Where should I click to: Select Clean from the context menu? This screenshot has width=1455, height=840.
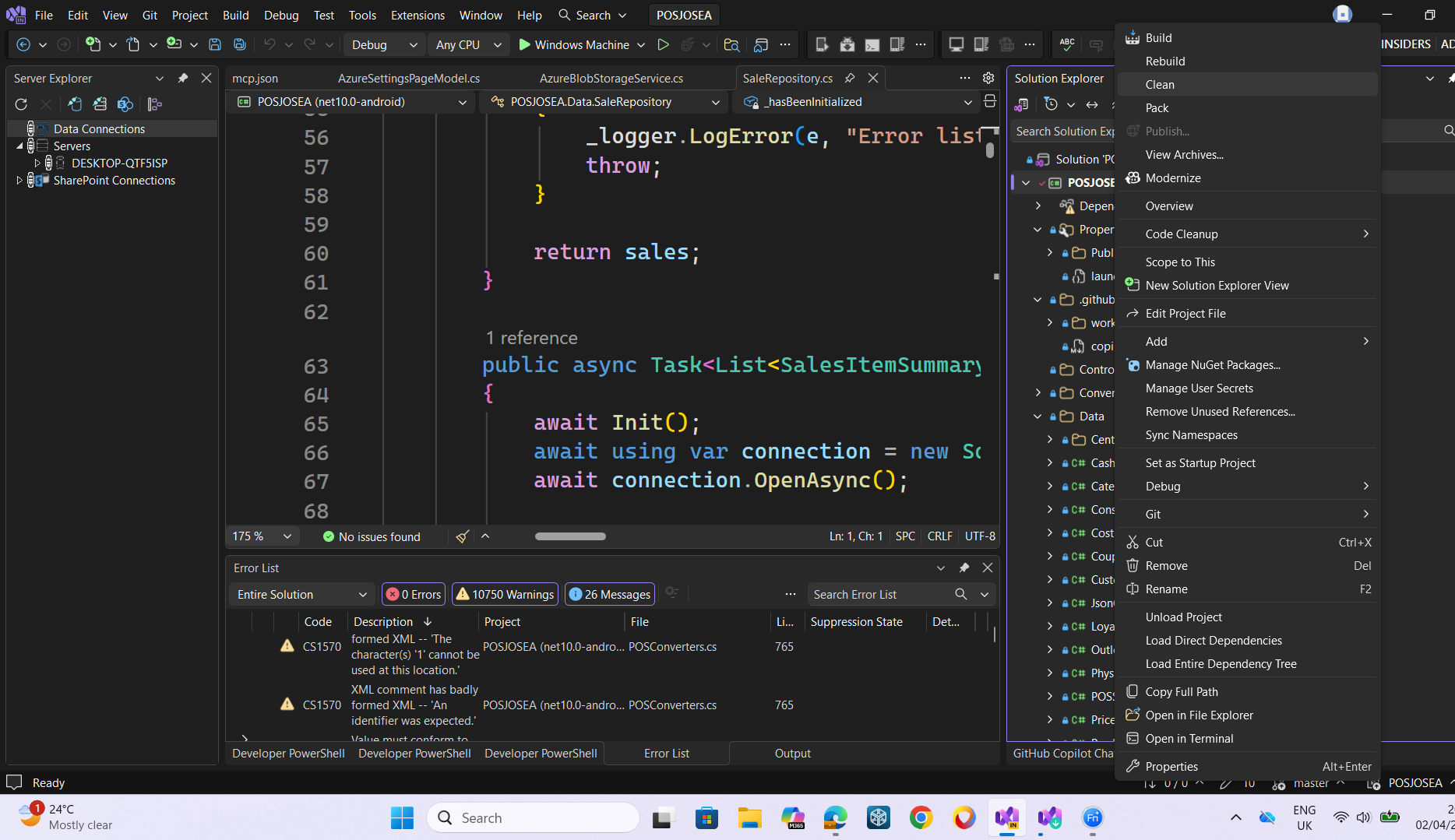point(1160,84)
